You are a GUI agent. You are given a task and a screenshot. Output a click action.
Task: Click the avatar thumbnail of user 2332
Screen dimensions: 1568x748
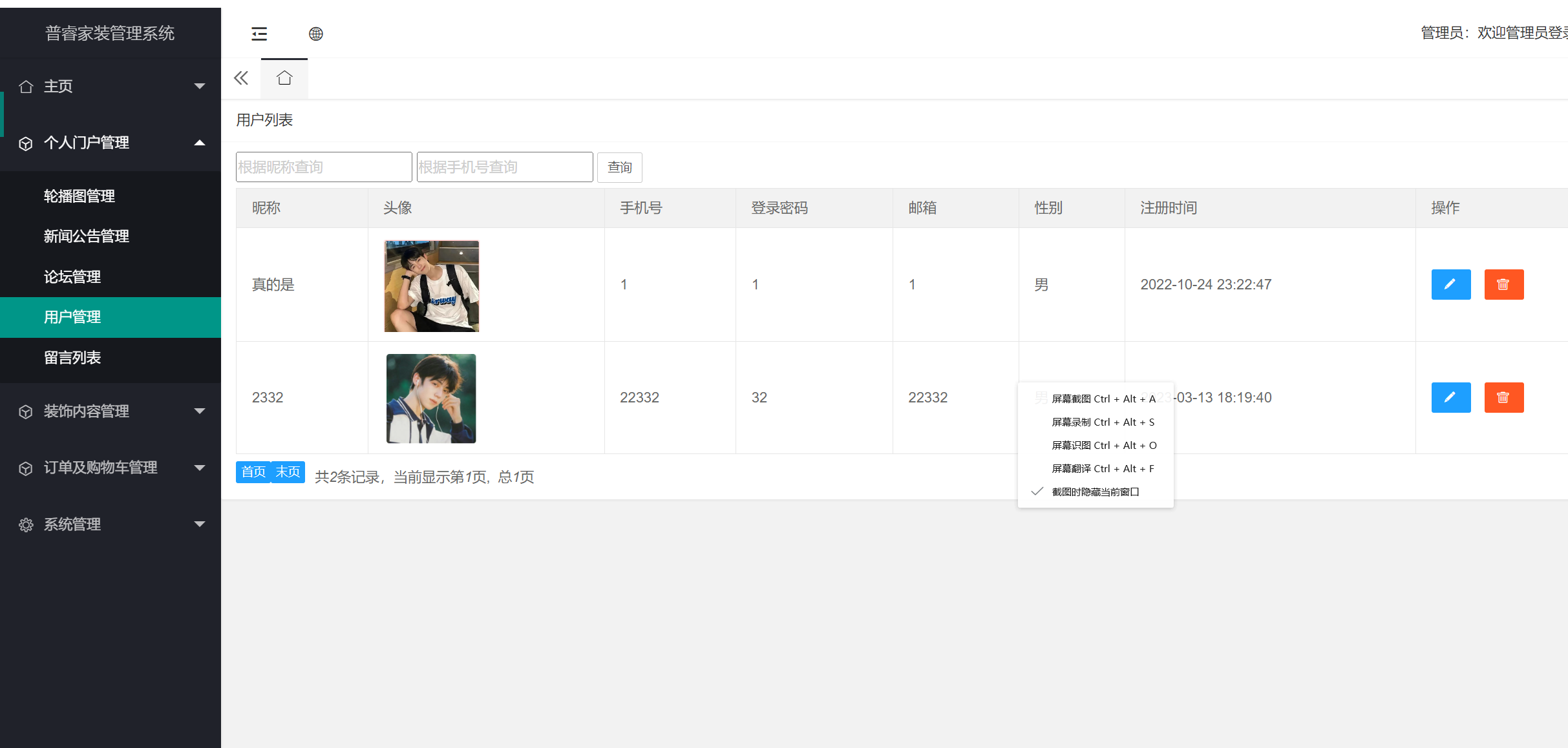[430, 398]
